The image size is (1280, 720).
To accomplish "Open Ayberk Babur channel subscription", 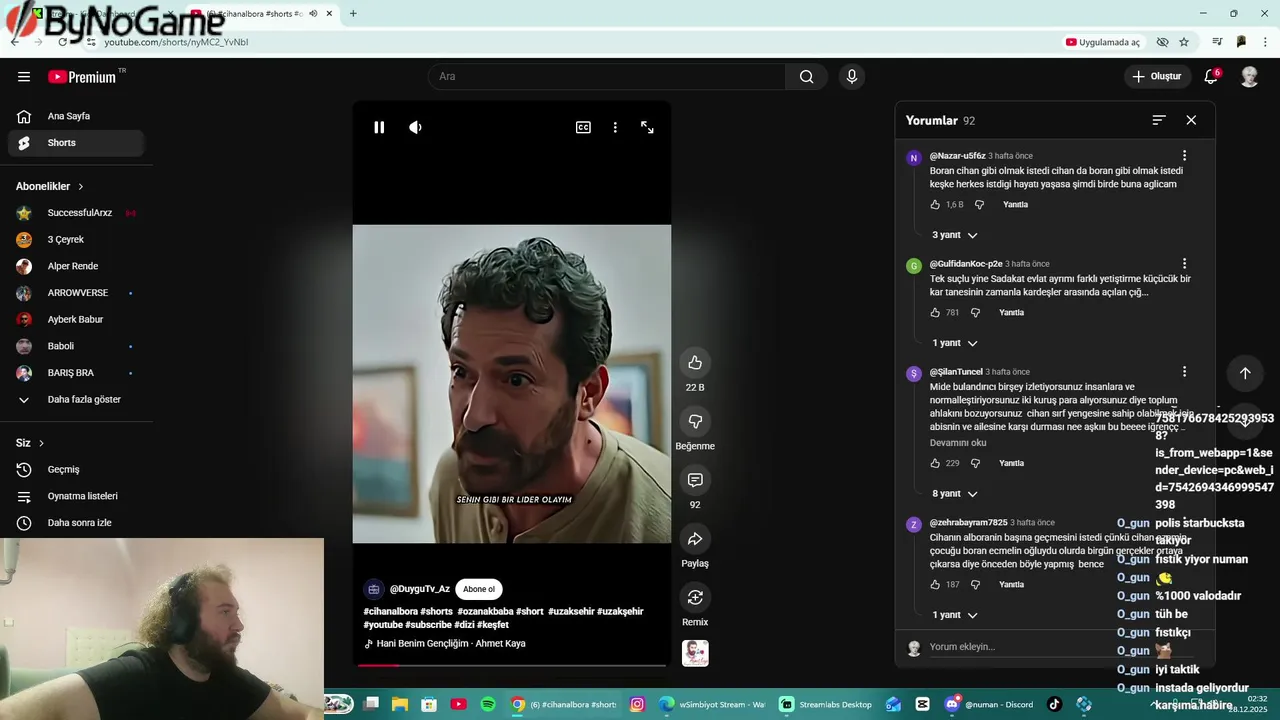I will click(x=76, y=320).
